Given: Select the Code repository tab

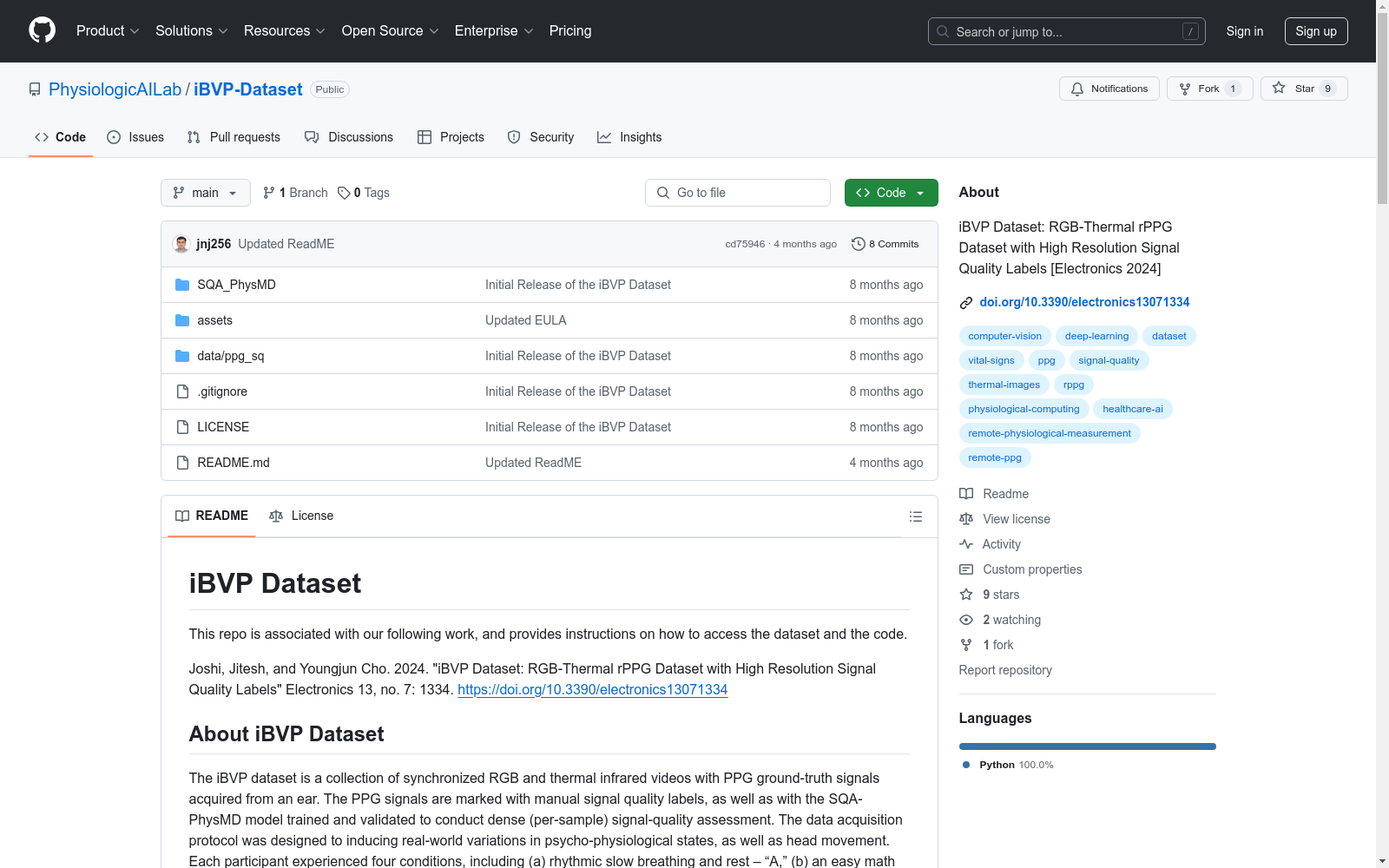Looking at the screenshot, I should [61, 137].
